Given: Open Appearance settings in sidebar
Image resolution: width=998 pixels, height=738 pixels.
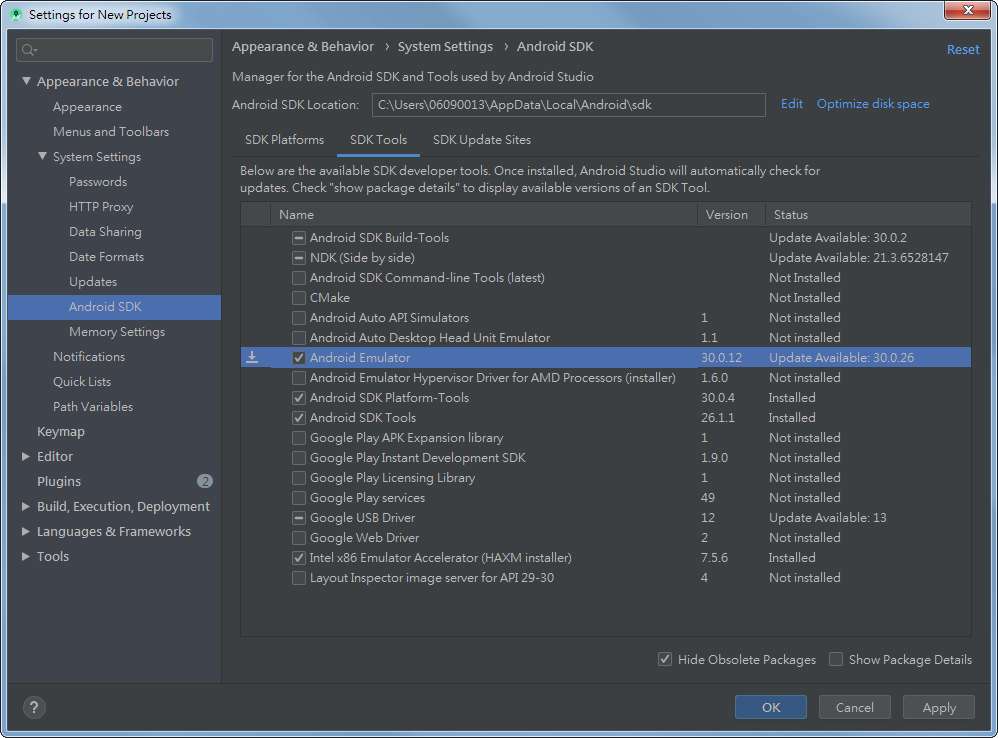Looking at the screenshot, I should pyautogui.click(x=87, y=106).
